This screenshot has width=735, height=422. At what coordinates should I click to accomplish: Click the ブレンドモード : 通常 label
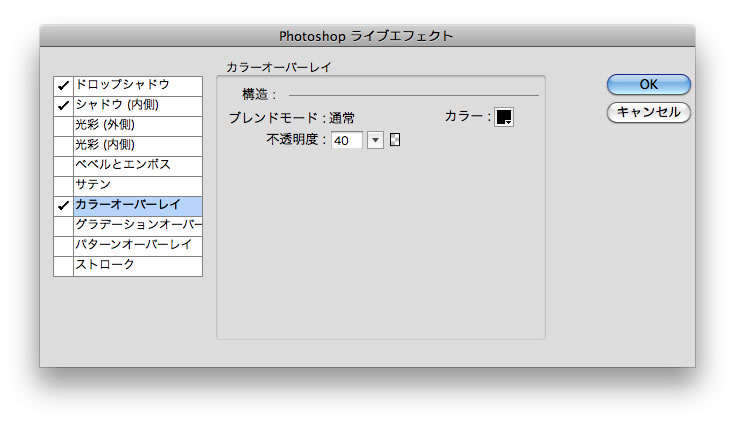point(292,118)
